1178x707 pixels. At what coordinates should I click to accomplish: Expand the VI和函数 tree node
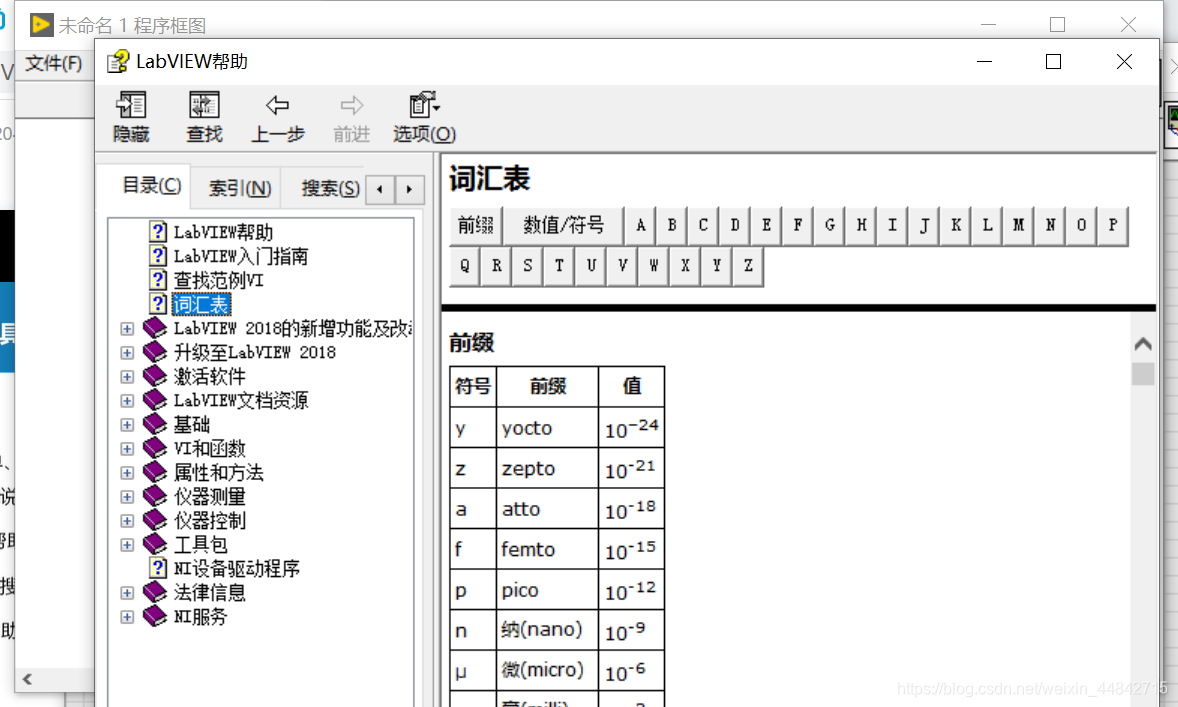click(x=127, y=449)
